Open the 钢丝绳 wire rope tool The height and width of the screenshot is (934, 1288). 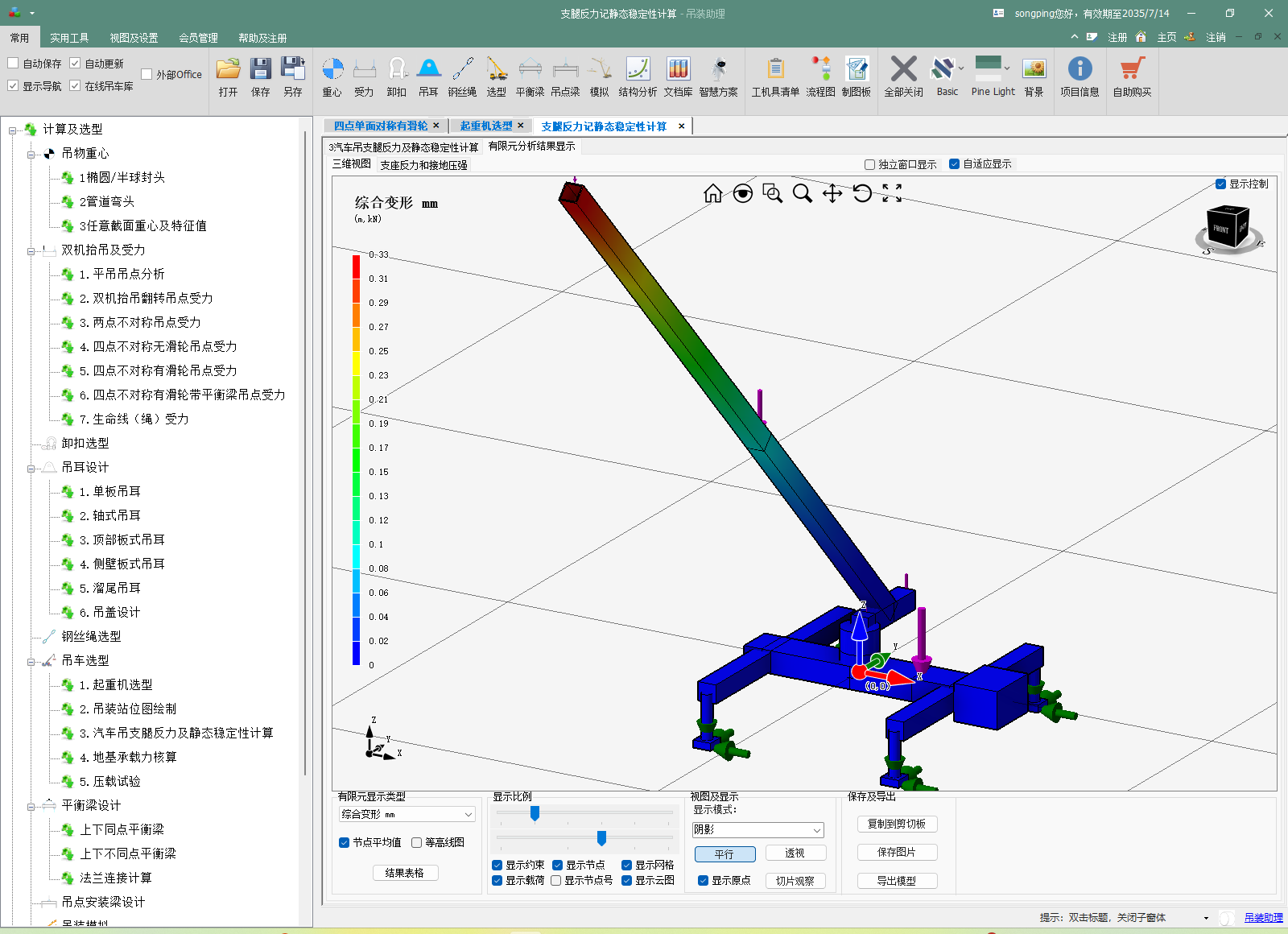click(x=462, y=77)
